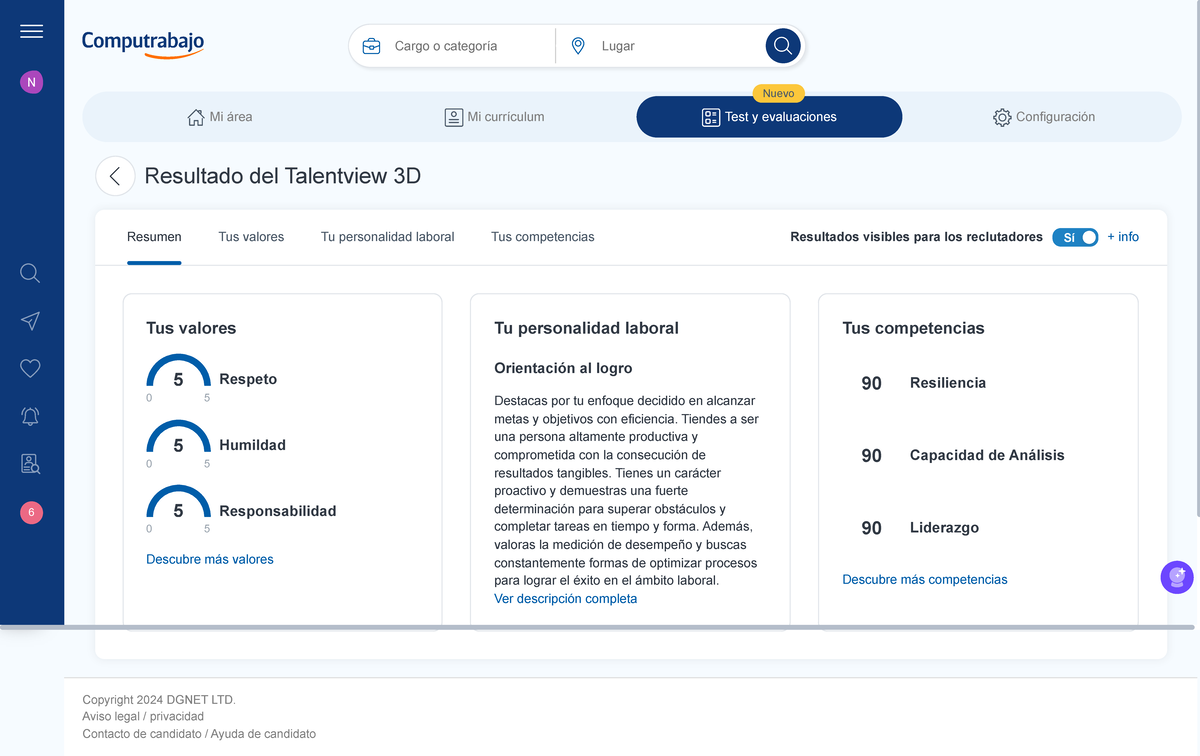
Task: Open favorites via the heart icon
Action: [30, 368]
